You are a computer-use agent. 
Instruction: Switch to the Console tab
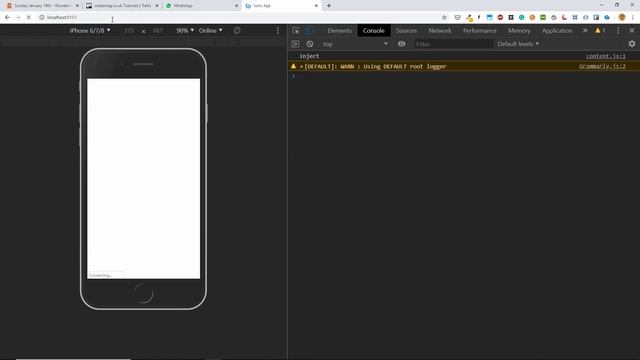[x=373, y=31]
